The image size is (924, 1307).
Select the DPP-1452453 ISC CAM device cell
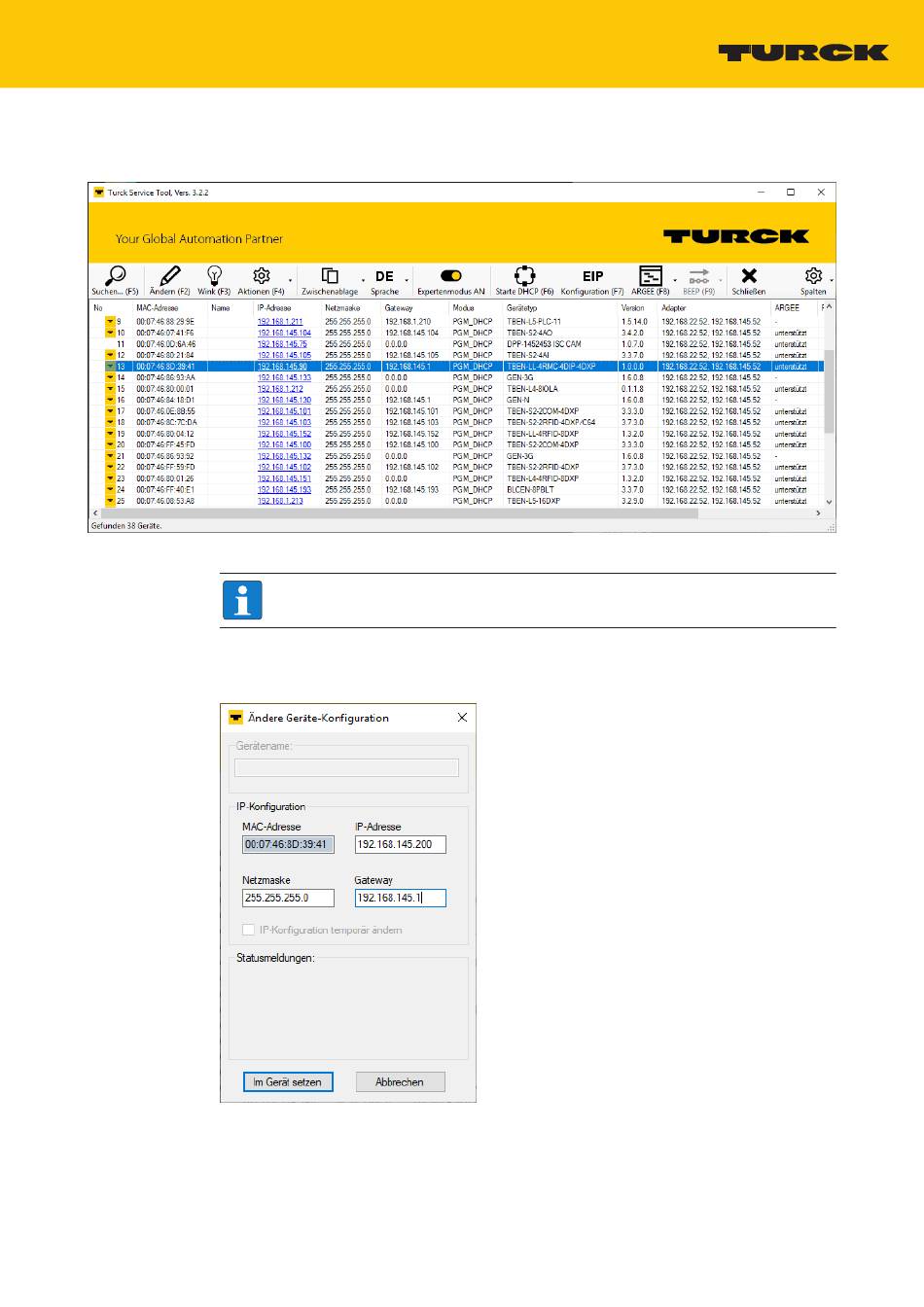[x=544, y=344]
